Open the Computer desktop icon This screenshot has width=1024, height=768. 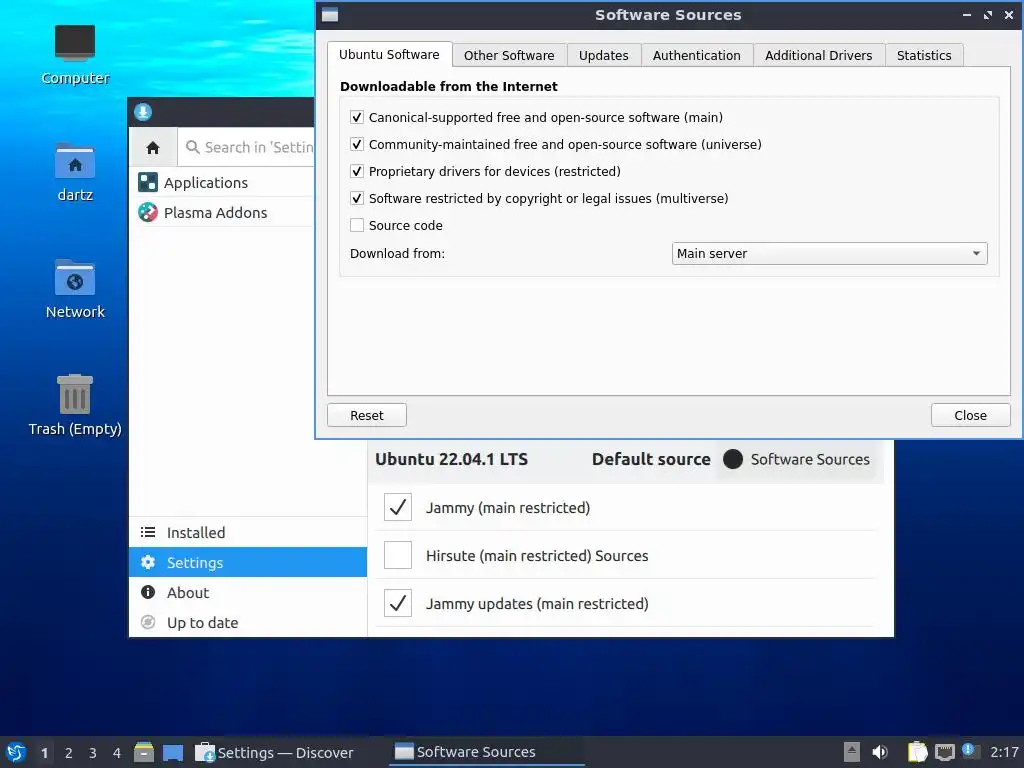pyautogui.click(x=74, y=44)
